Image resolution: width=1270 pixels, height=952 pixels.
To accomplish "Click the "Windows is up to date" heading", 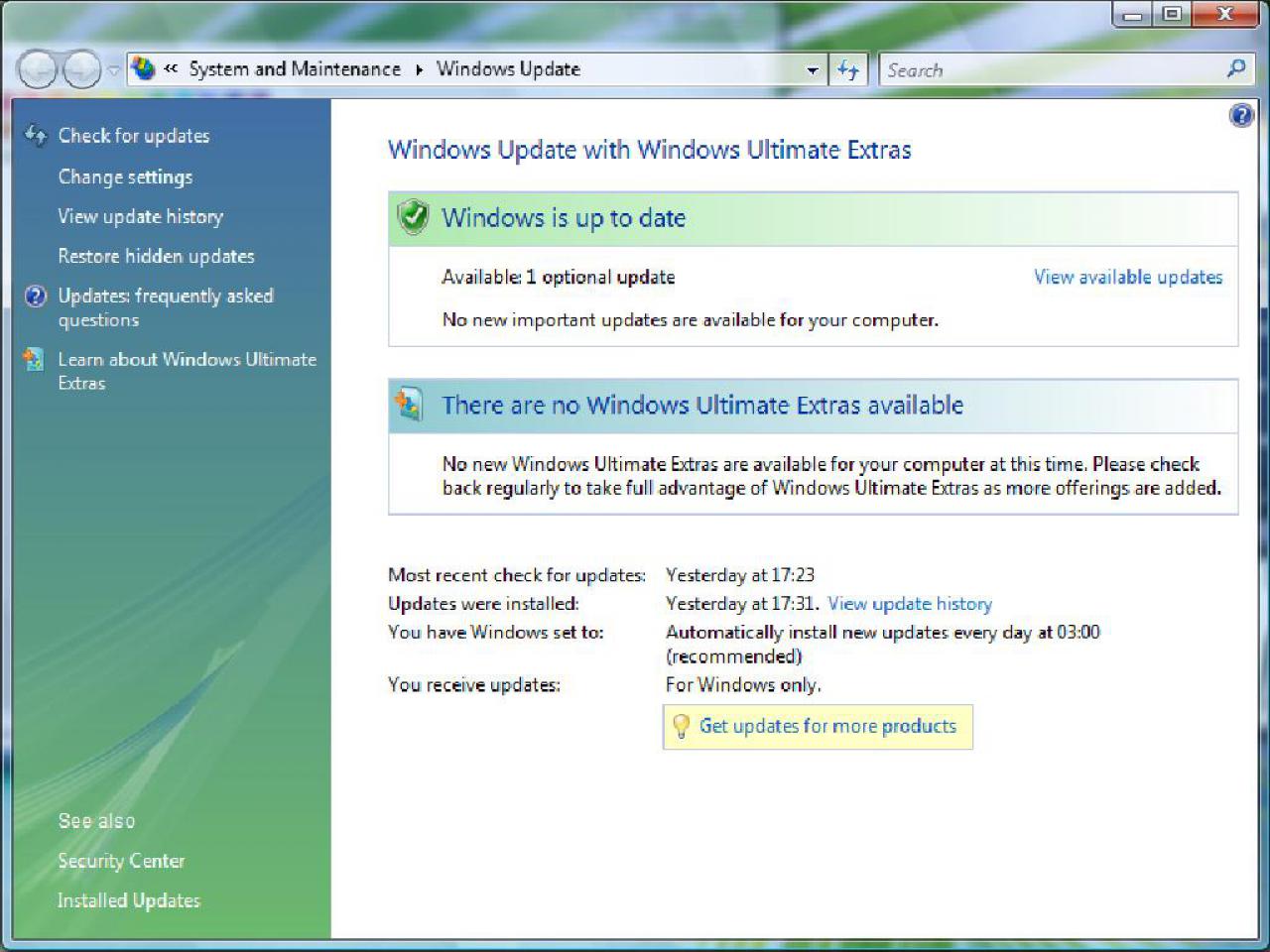I will point(564,218).
